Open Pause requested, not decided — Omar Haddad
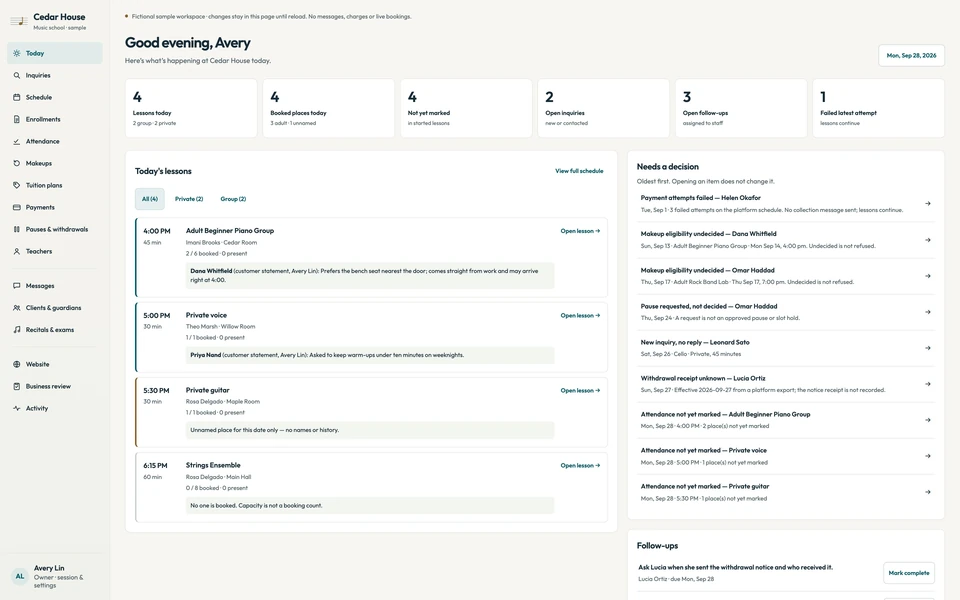 pos(786,312)
